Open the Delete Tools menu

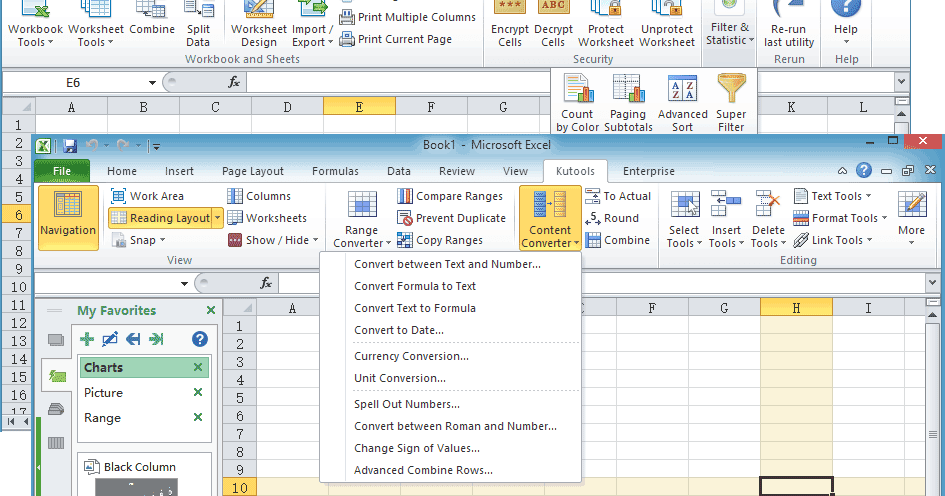point(768,219)
